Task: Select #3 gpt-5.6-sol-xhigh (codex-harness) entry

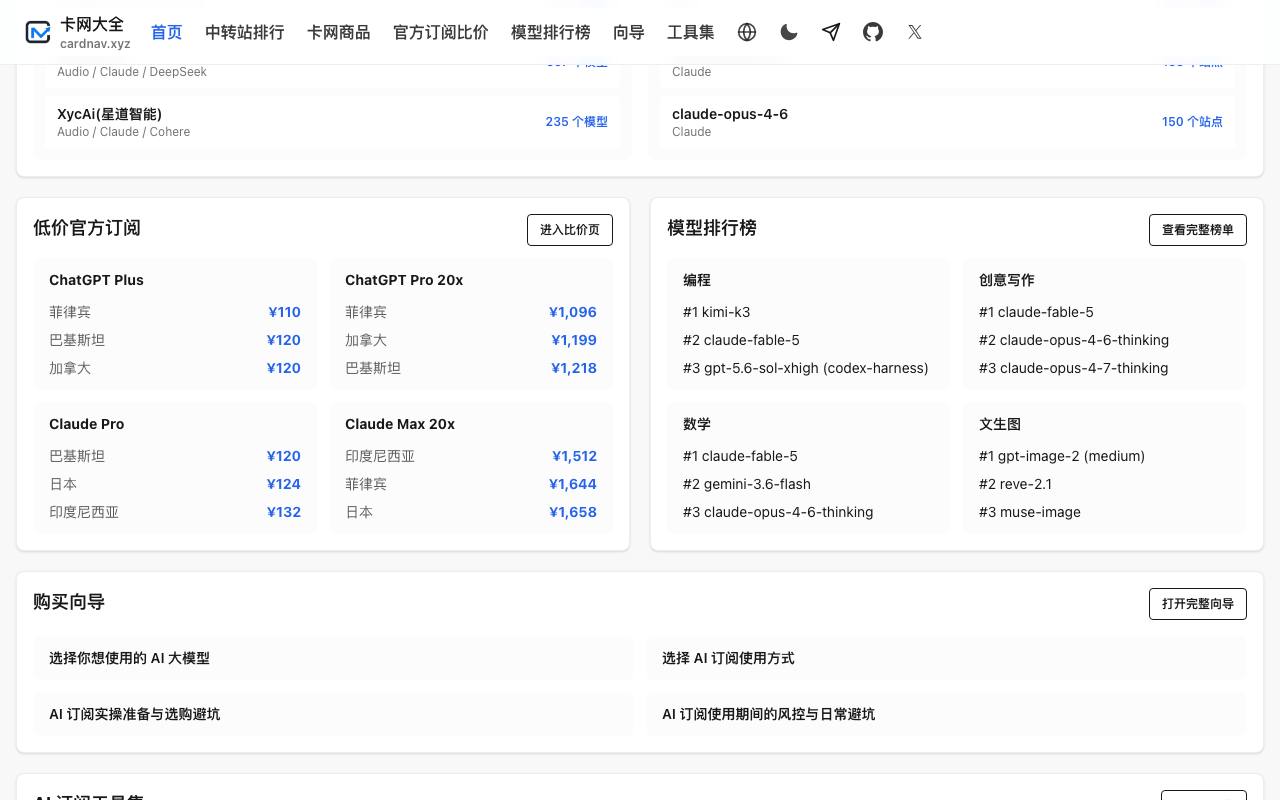Action: coord(806,368)
